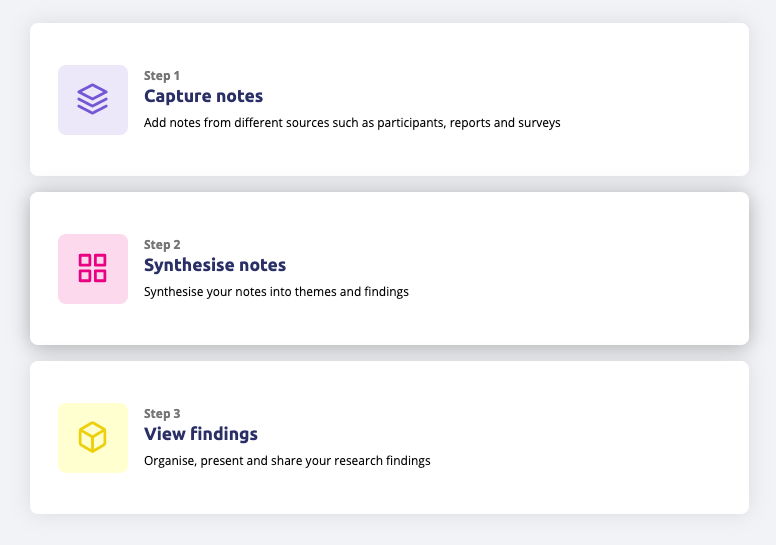Screen dimensions: 776x545
Task: Click the purple stacked layers icon
Action: point(93,99)
